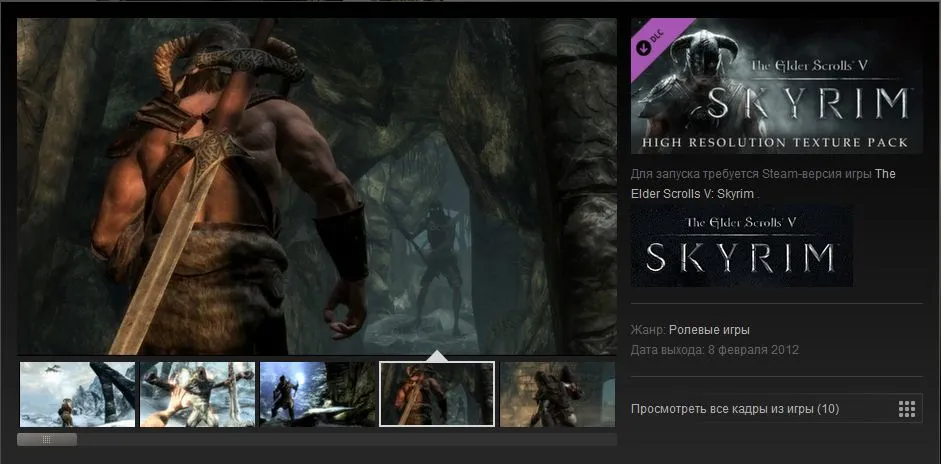The width and height of the screenshot is (941, 464).
Task: Select thumbnail of warrior beside blue night glow
Action: [317, 394]
